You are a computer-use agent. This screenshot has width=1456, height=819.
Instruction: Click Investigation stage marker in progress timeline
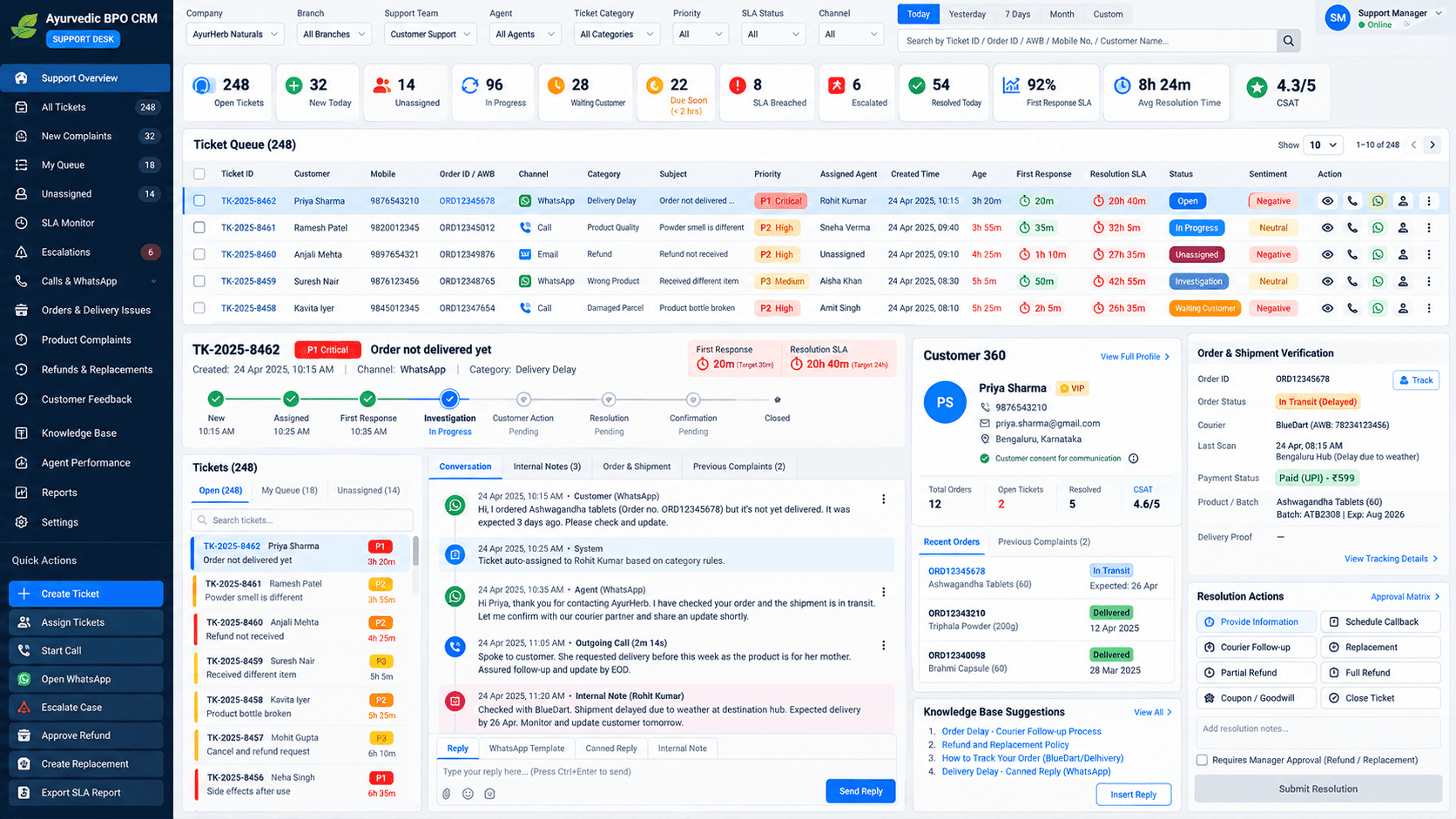449,399
